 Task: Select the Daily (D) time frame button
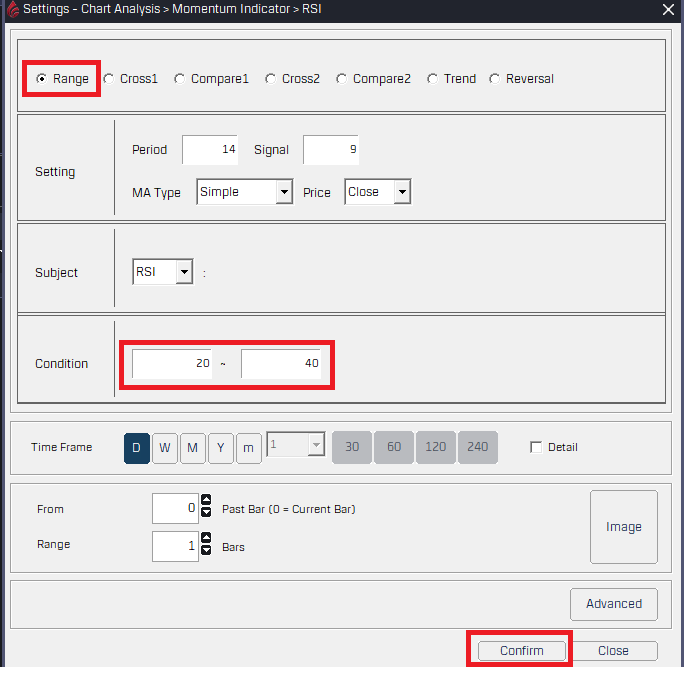pos(136,448)
